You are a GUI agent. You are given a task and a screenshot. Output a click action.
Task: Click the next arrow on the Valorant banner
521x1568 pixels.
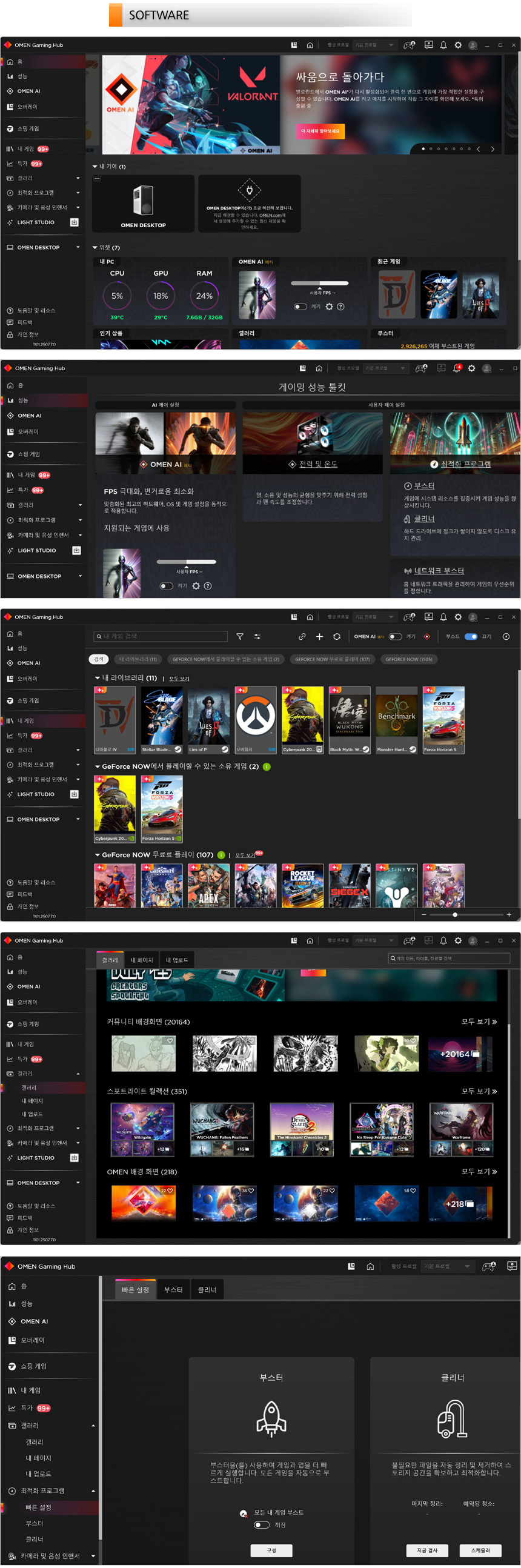[493, 149]
